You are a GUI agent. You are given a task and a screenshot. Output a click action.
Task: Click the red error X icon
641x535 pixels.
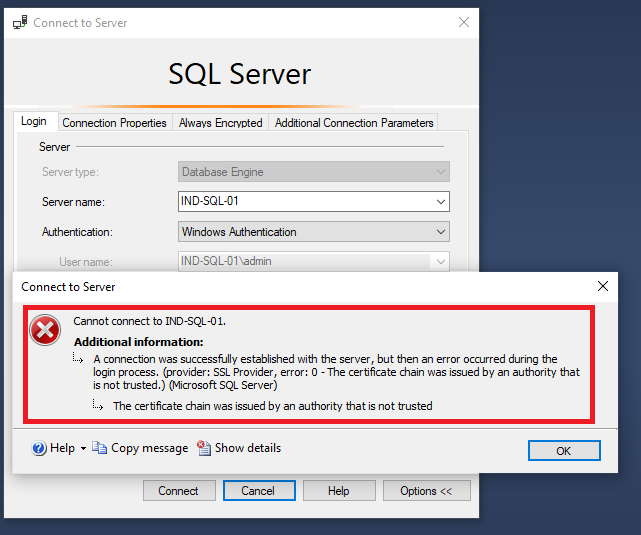pyautogui.click(x=45, y=330)
